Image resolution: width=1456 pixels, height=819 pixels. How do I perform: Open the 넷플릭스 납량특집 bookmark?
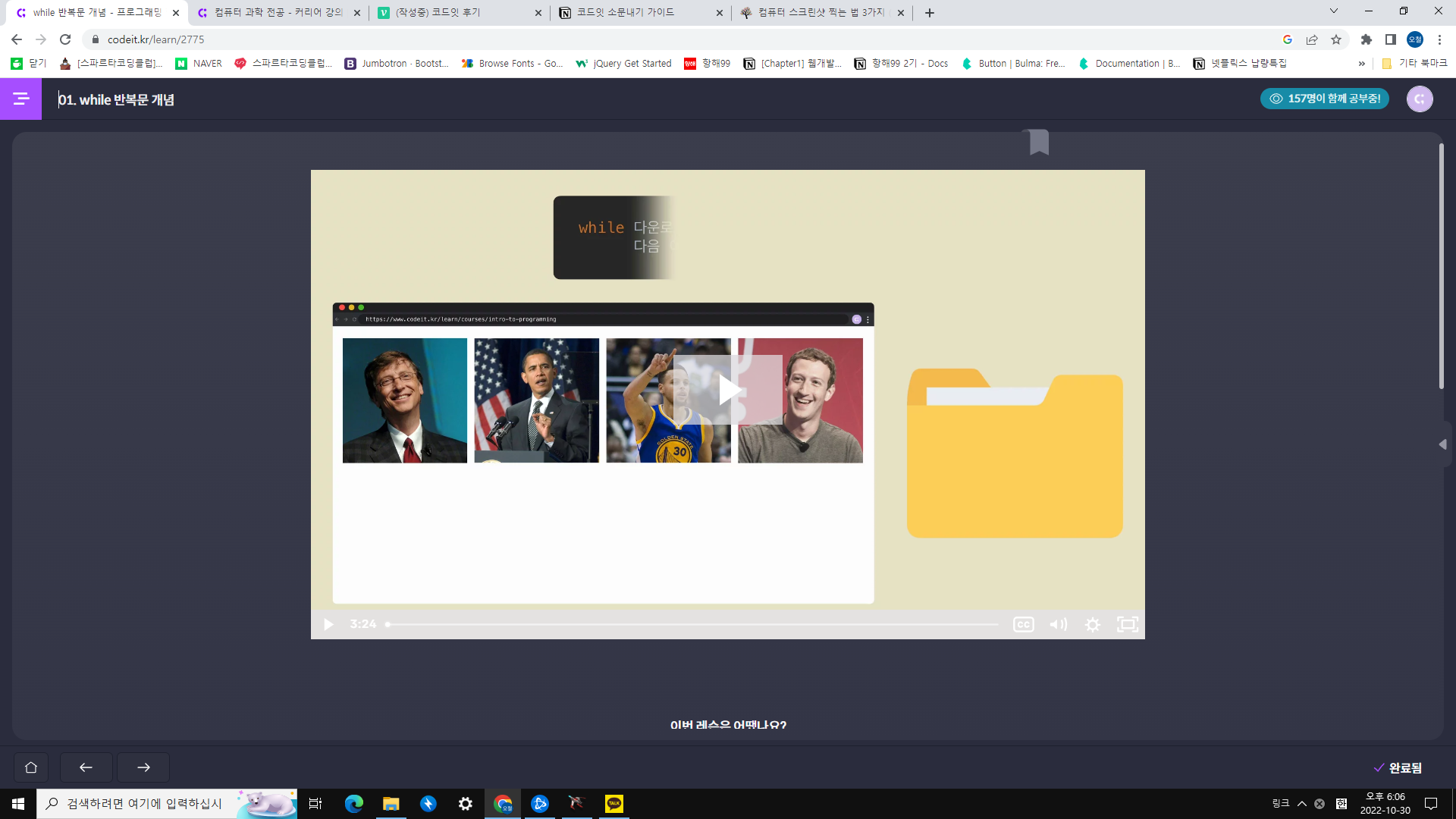[x=1240, y=64]
